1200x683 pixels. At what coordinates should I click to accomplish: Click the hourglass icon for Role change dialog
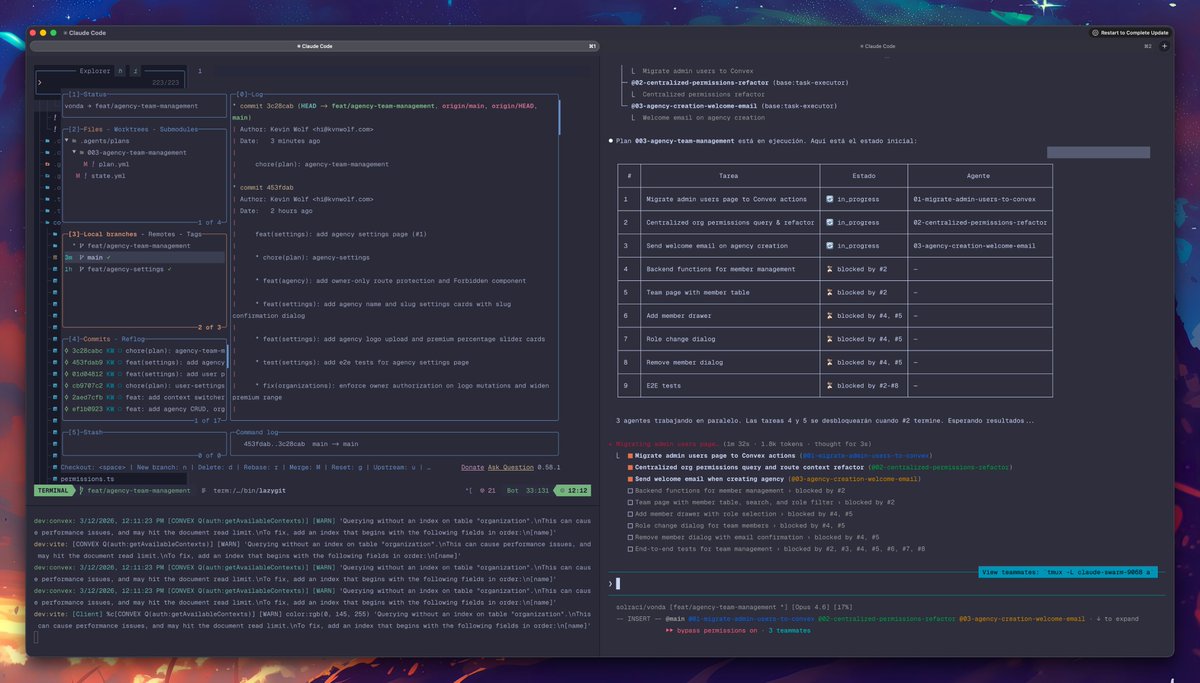coord(830,339)
